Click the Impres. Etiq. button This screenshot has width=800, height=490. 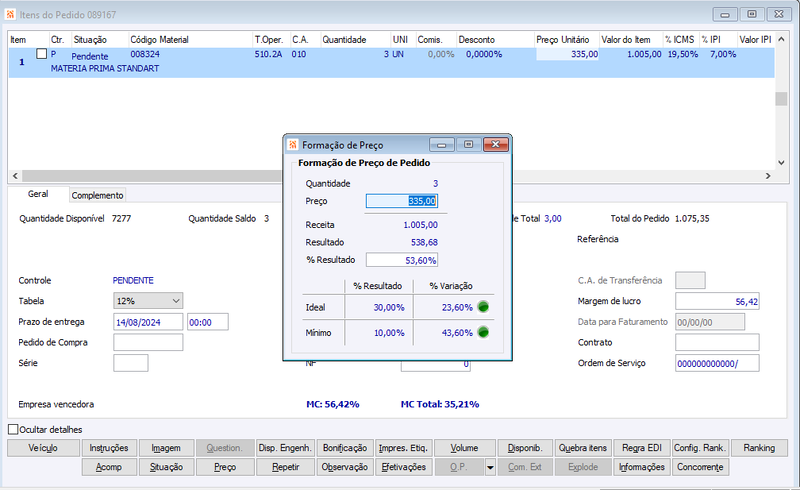pyautogui.click(x=403, y=448)
